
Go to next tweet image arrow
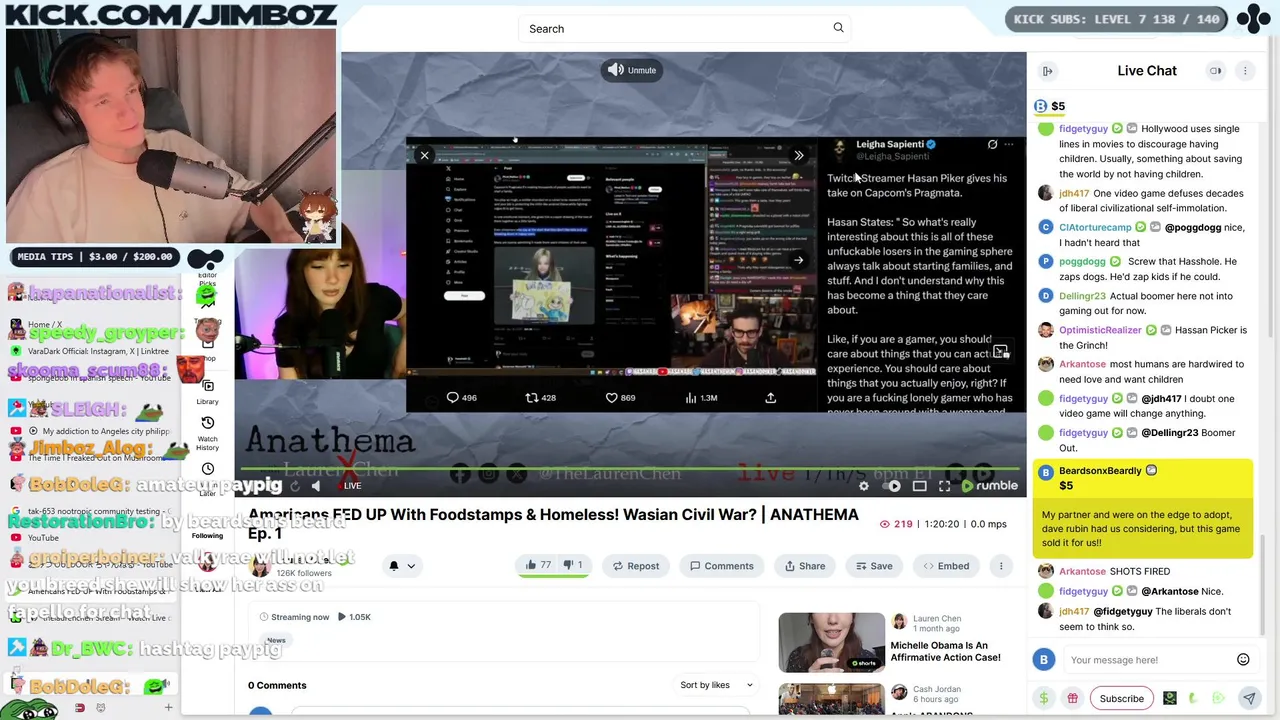798,260
